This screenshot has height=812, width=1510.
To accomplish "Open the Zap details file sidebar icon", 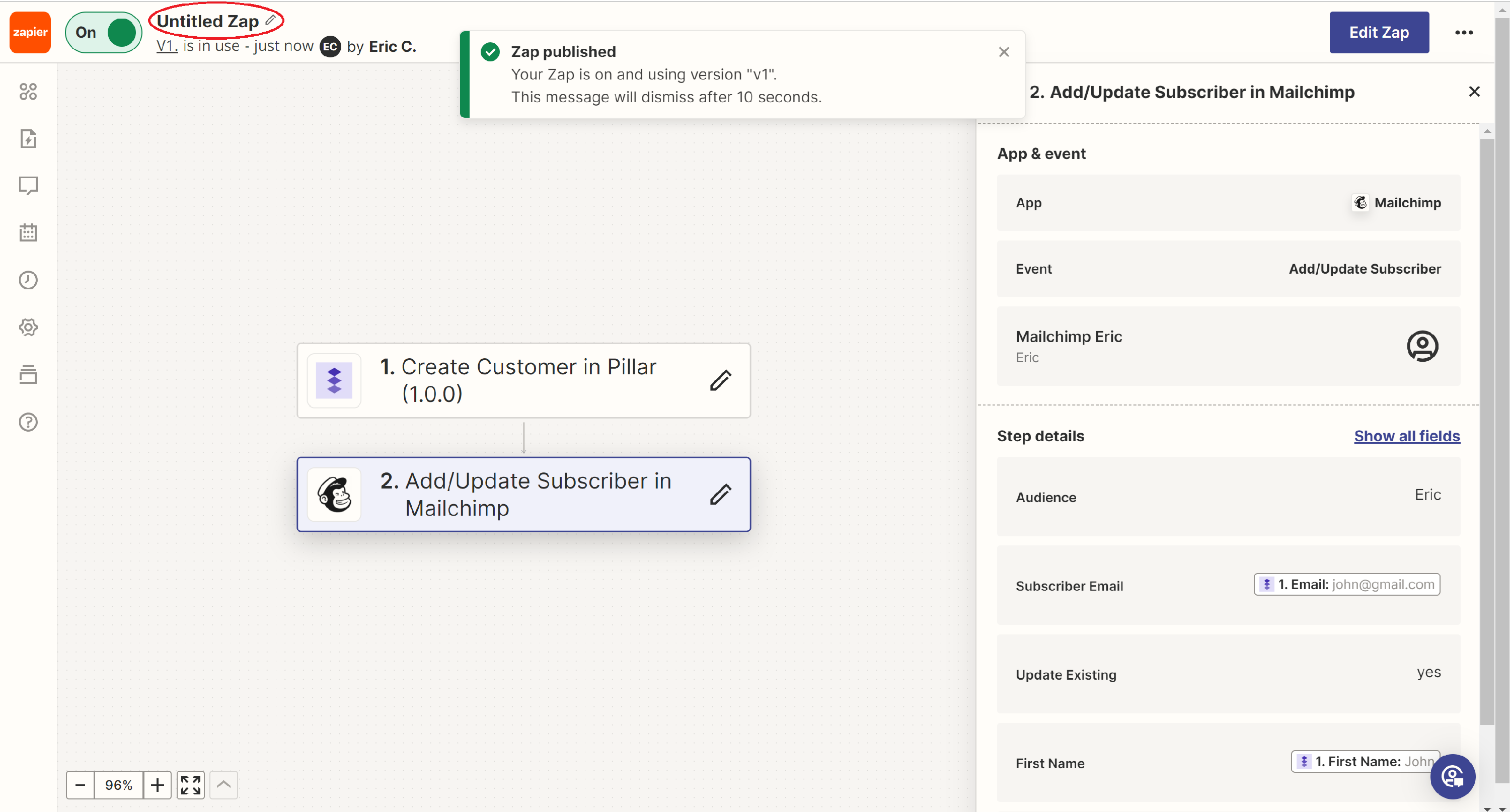I will [28, 139].
